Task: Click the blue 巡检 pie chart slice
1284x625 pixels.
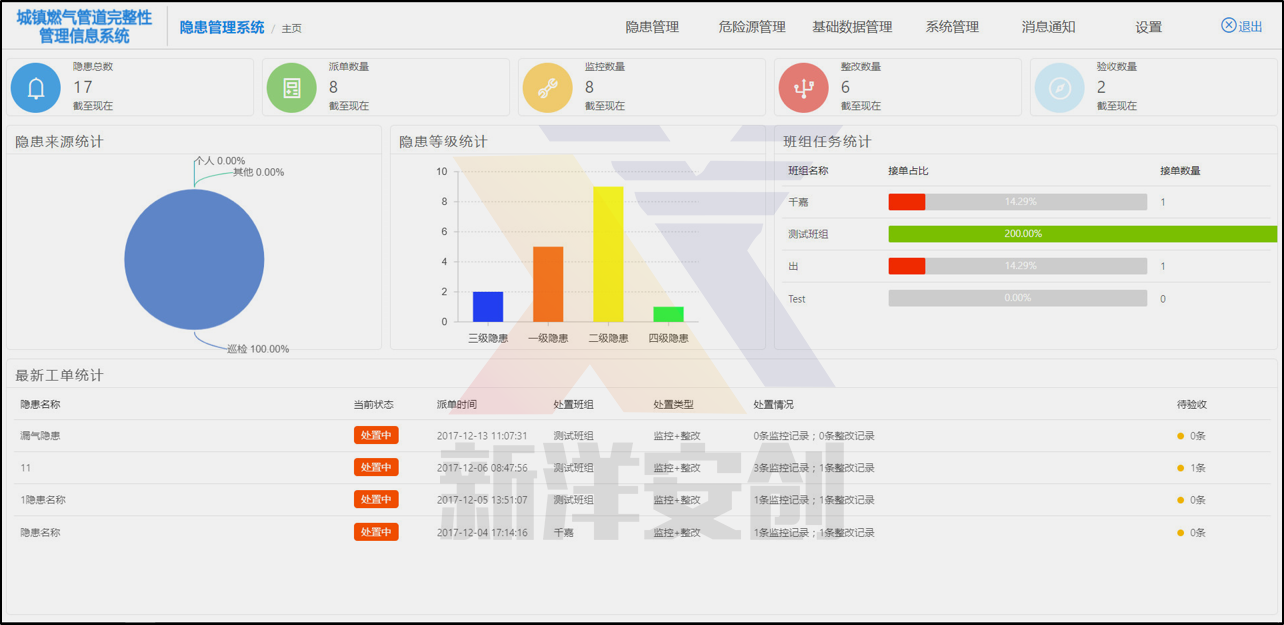Action: pos(194,260)
